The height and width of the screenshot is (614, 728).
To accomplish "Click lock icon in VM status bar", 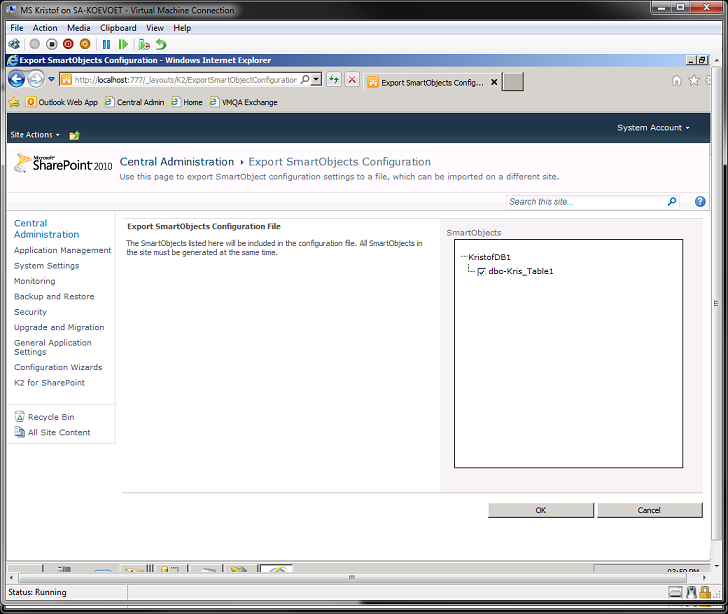I will 705,592.
